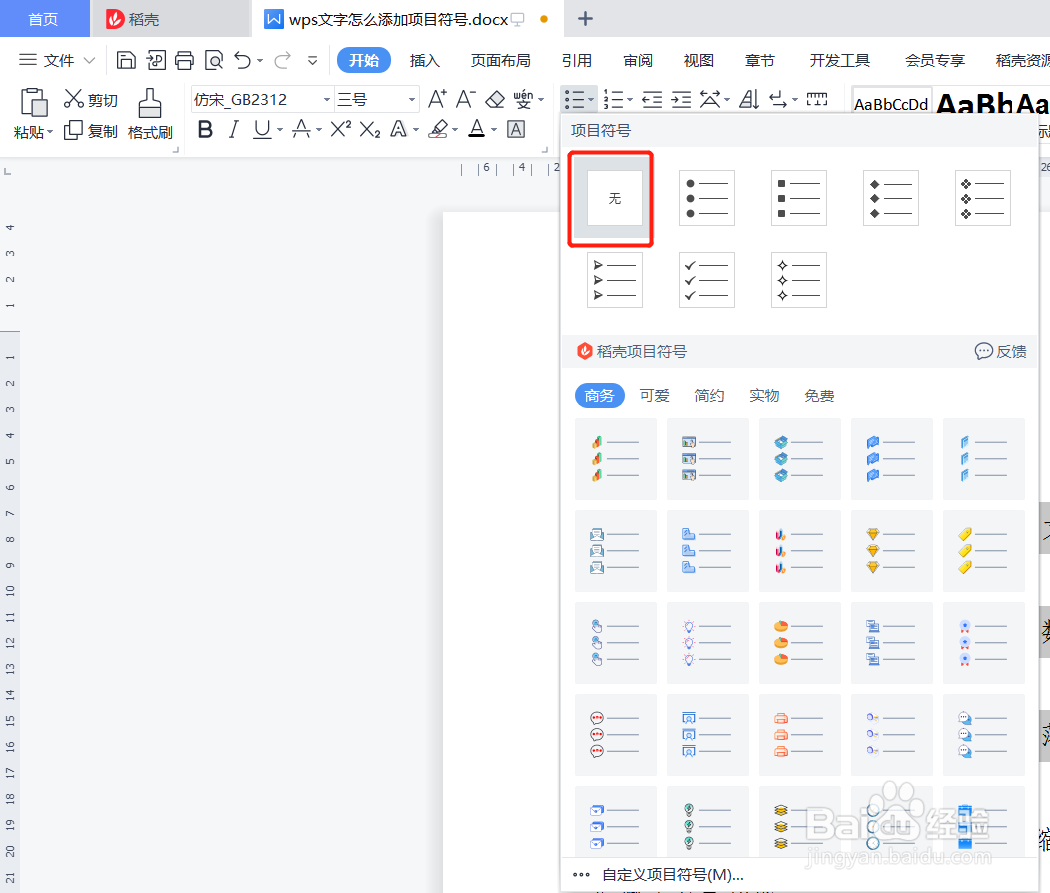Select the Format Painter tool

(150, 110)
